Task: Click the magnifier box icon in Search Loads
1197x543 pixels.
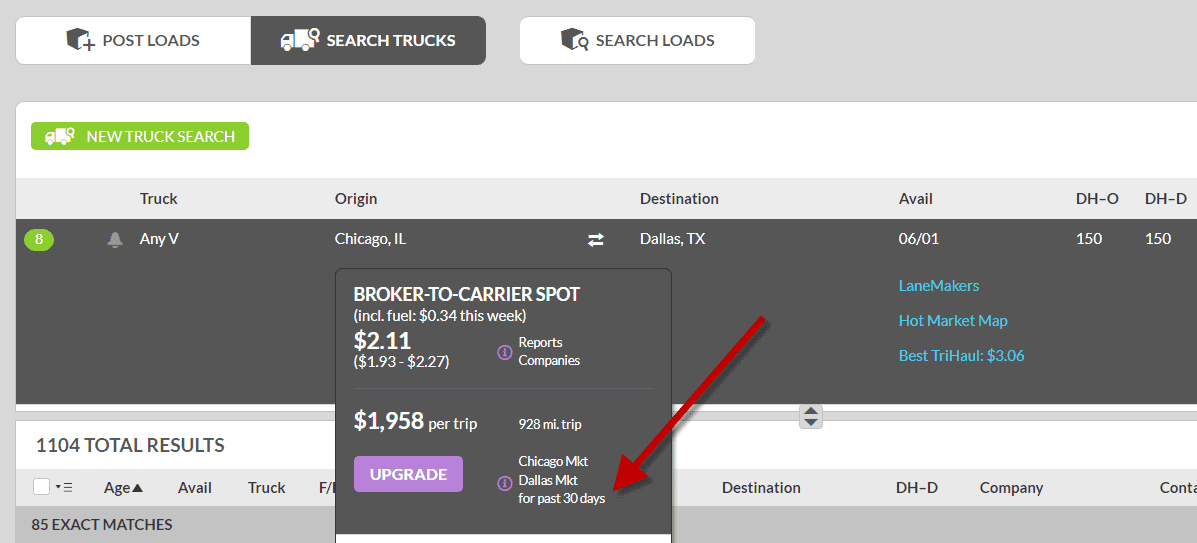Action: pos(575,40)
